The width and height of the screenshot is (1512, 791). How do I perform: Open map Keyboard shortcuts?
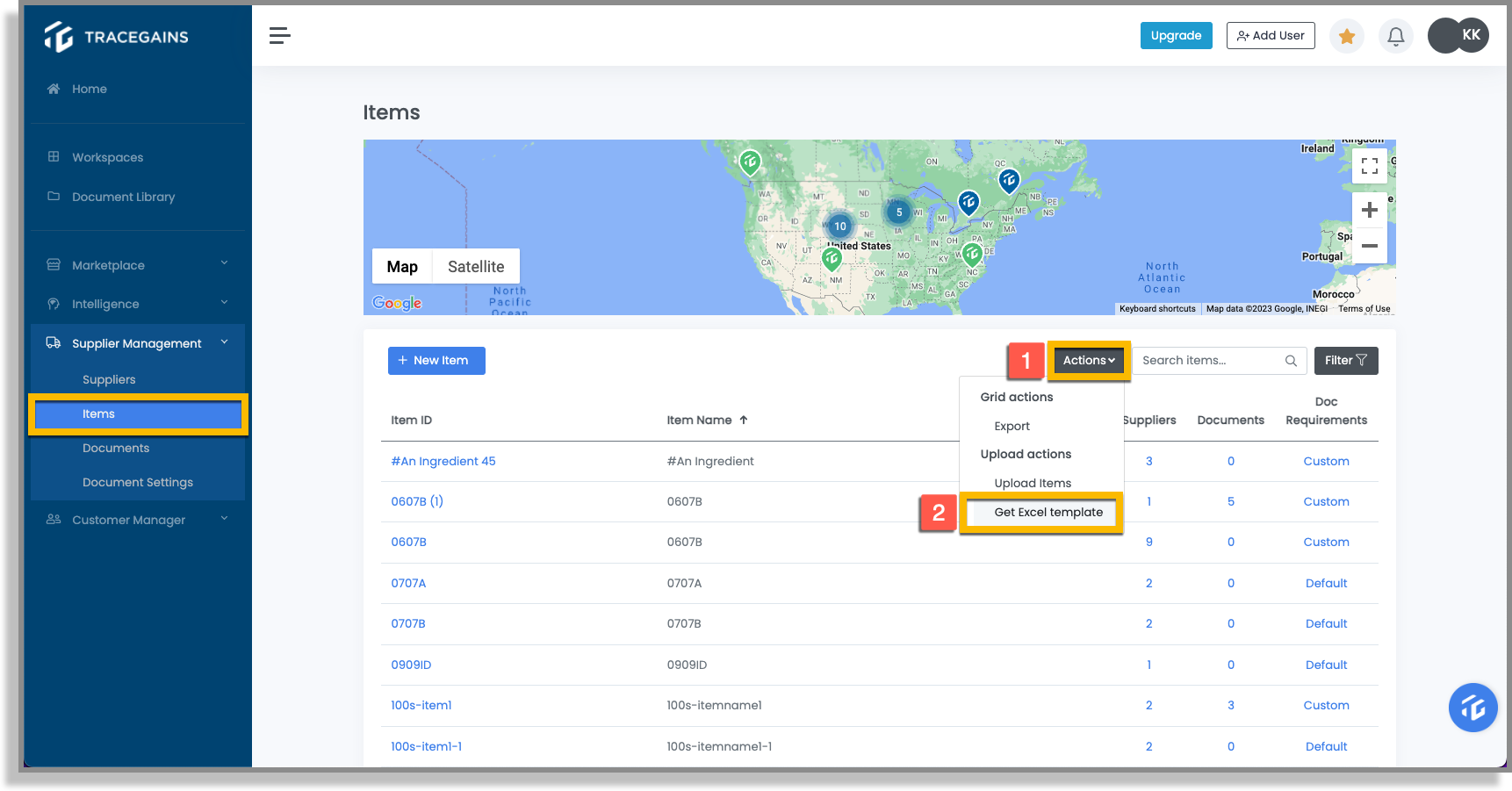[1157, 309]
